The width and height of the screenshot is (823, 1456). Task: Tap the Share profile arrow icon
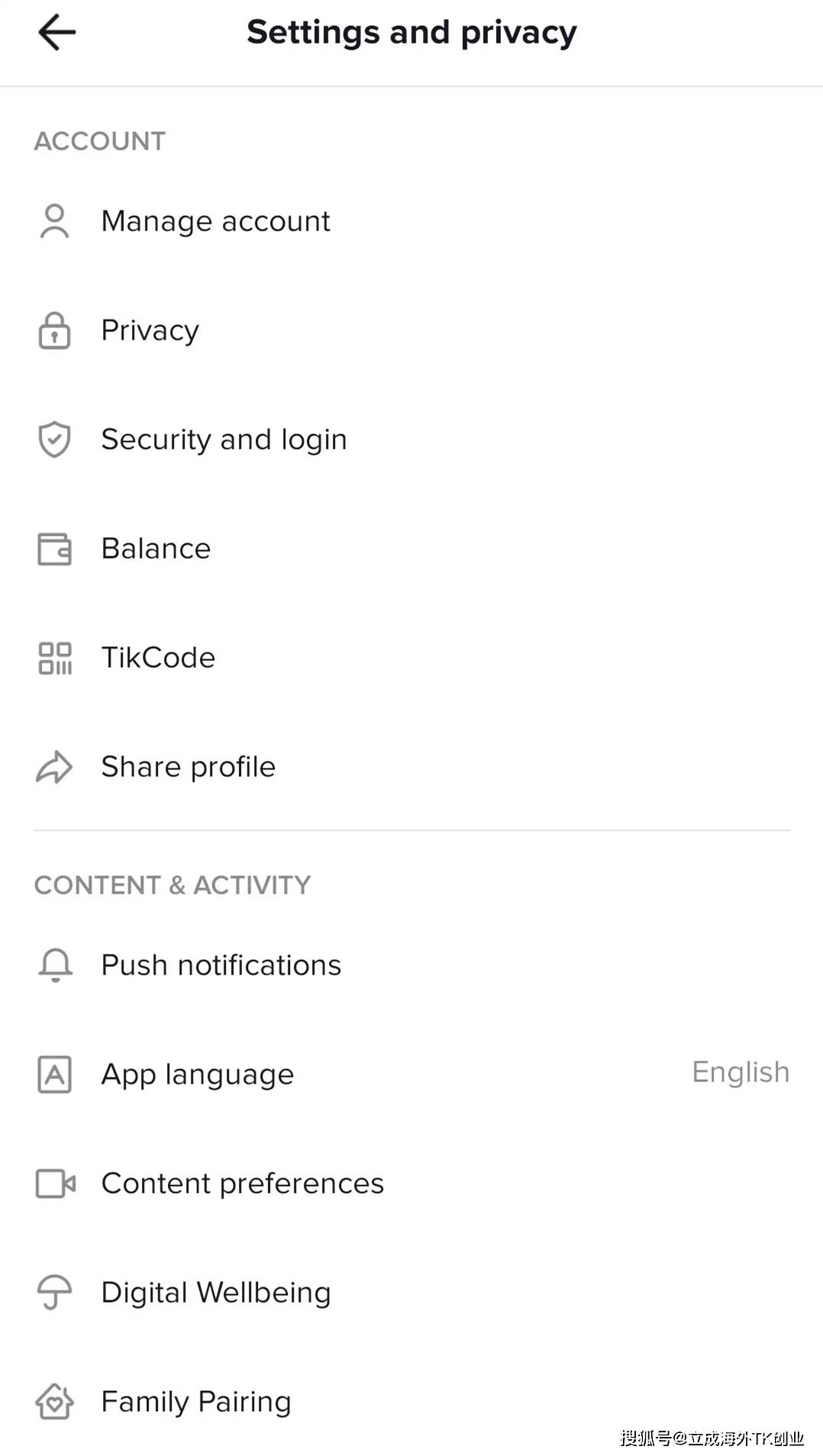pyautogui.click(x=54, y=767)
